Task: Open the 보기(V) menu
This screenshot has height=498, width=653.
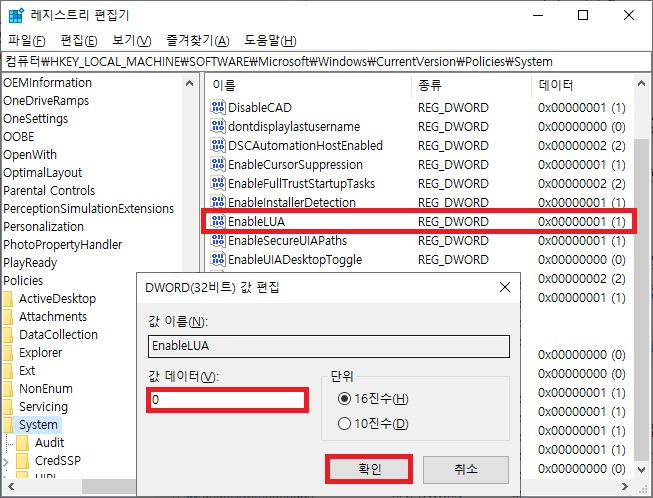Action: tap(132, 40)
